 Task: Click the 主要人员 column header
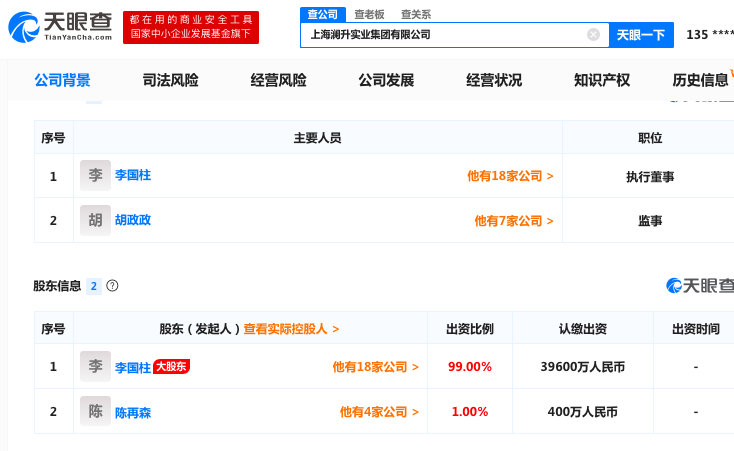pyautogui.click(x=317, y=138)
